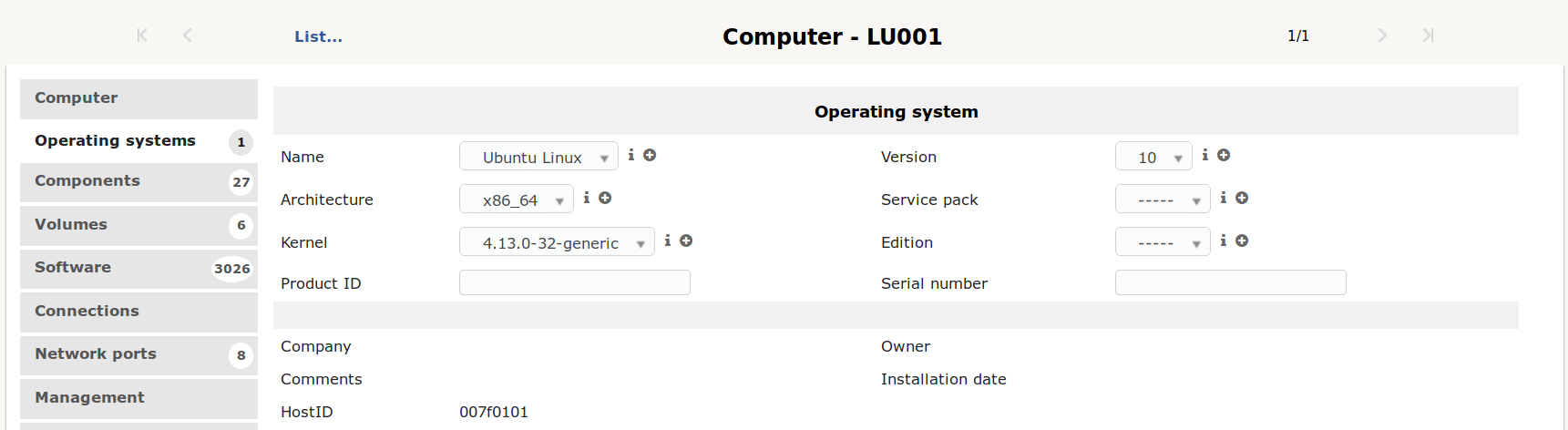Open the Network ports tab
Image resolution: width=1568 pixels, height=430 pixels.
[x=138, y=354]
